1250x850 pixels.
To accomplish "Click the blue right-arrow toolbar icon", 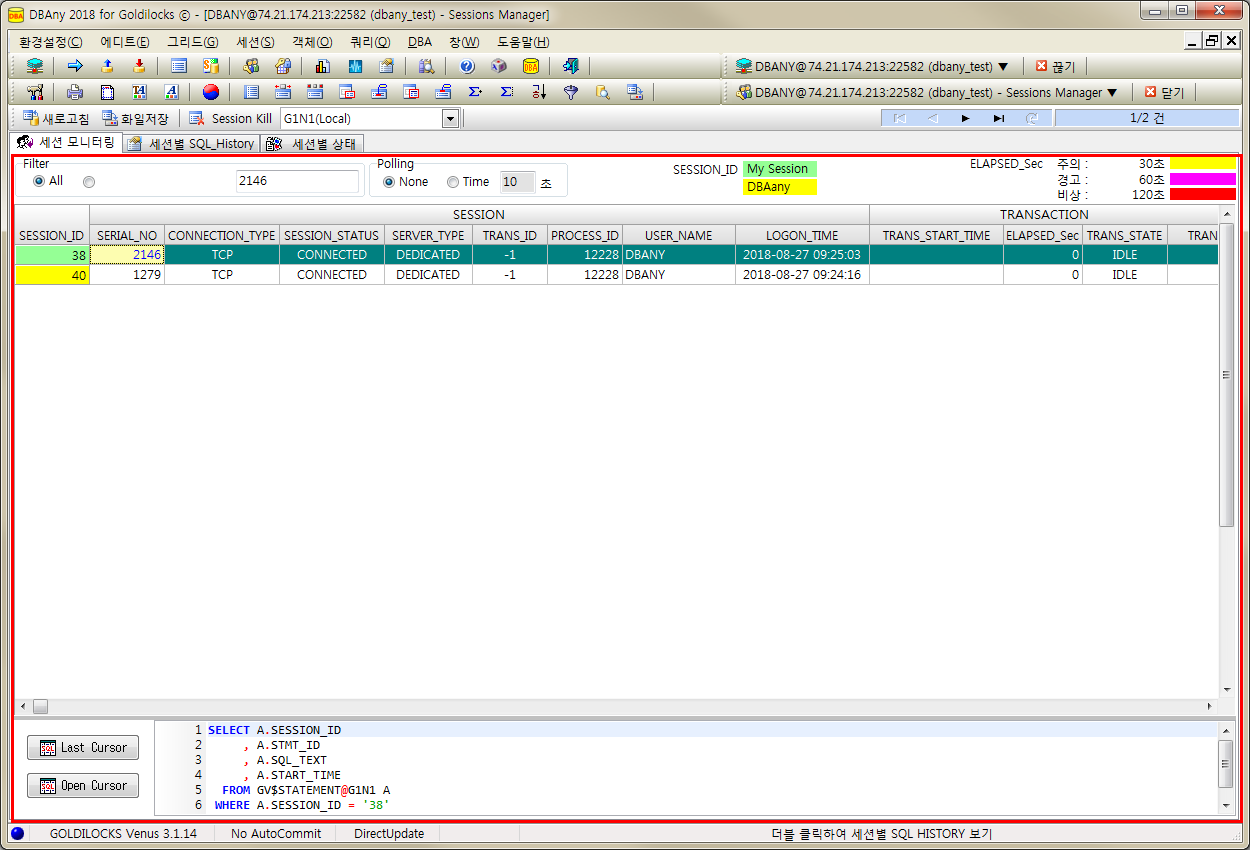I will click(75, 66).
